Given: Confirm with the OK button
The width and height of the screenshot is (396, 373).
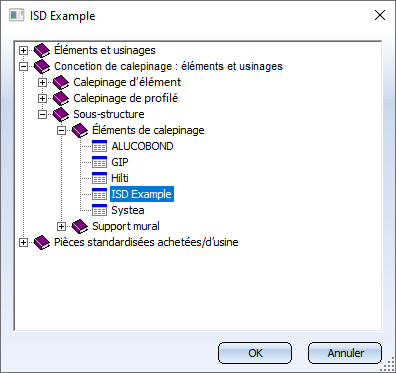Looking at the screenshot, I should pos(255,353).
